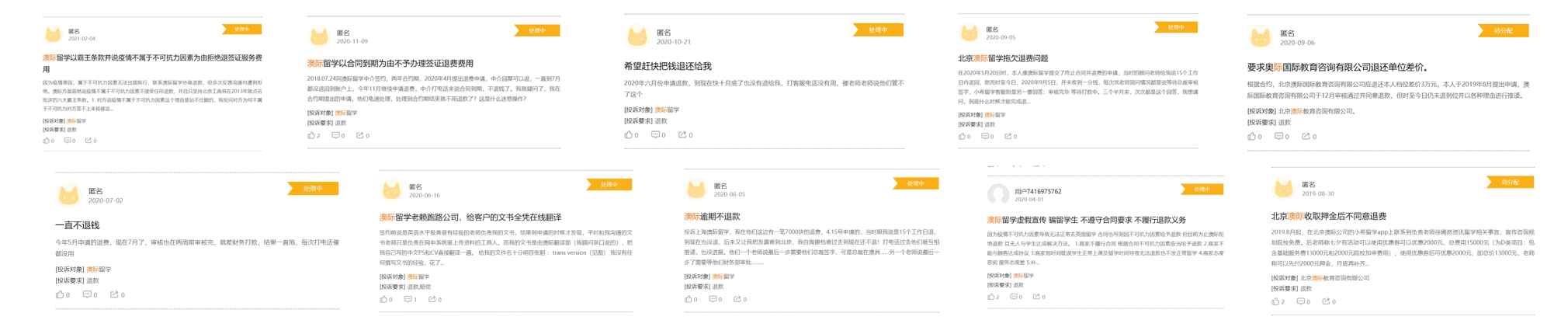Like the '澳际逾期不退款' complaint
Viewport: 1568px width, 327px height.
(688, 299)
